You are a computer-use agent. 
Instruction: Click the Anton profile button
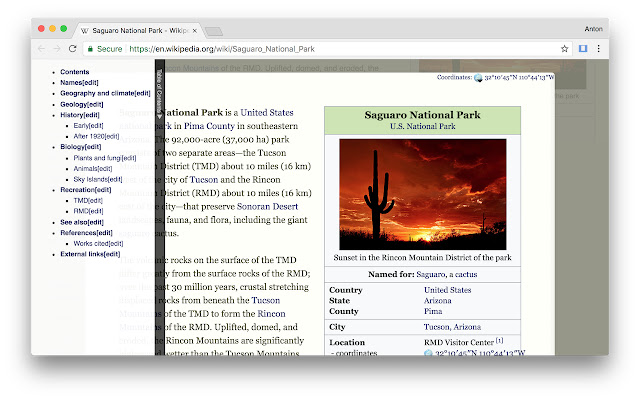tap(593, 29)
